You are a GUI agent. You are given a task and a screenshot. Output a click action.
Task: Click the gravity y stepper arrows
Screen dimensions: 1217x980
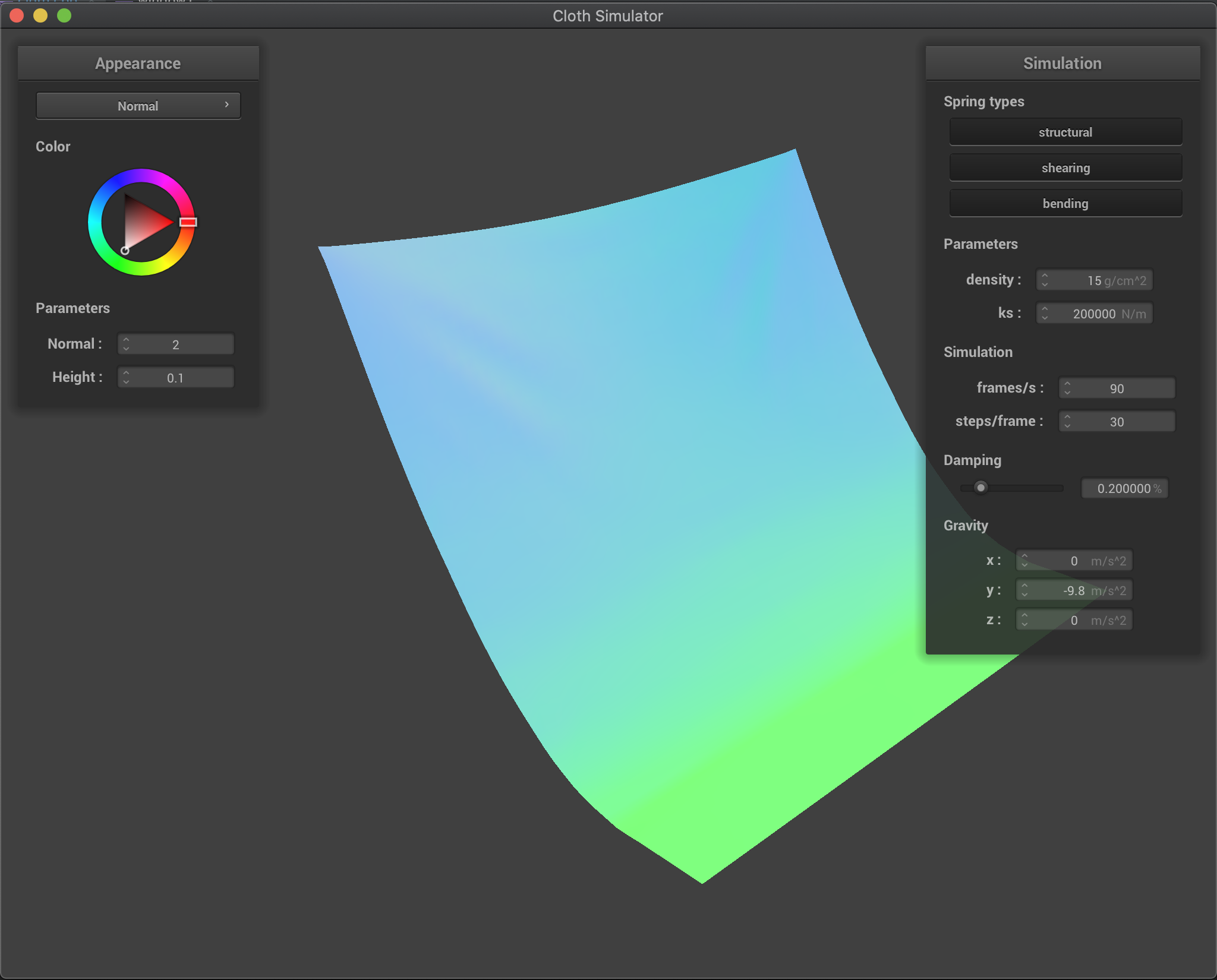click(1024, 590)
